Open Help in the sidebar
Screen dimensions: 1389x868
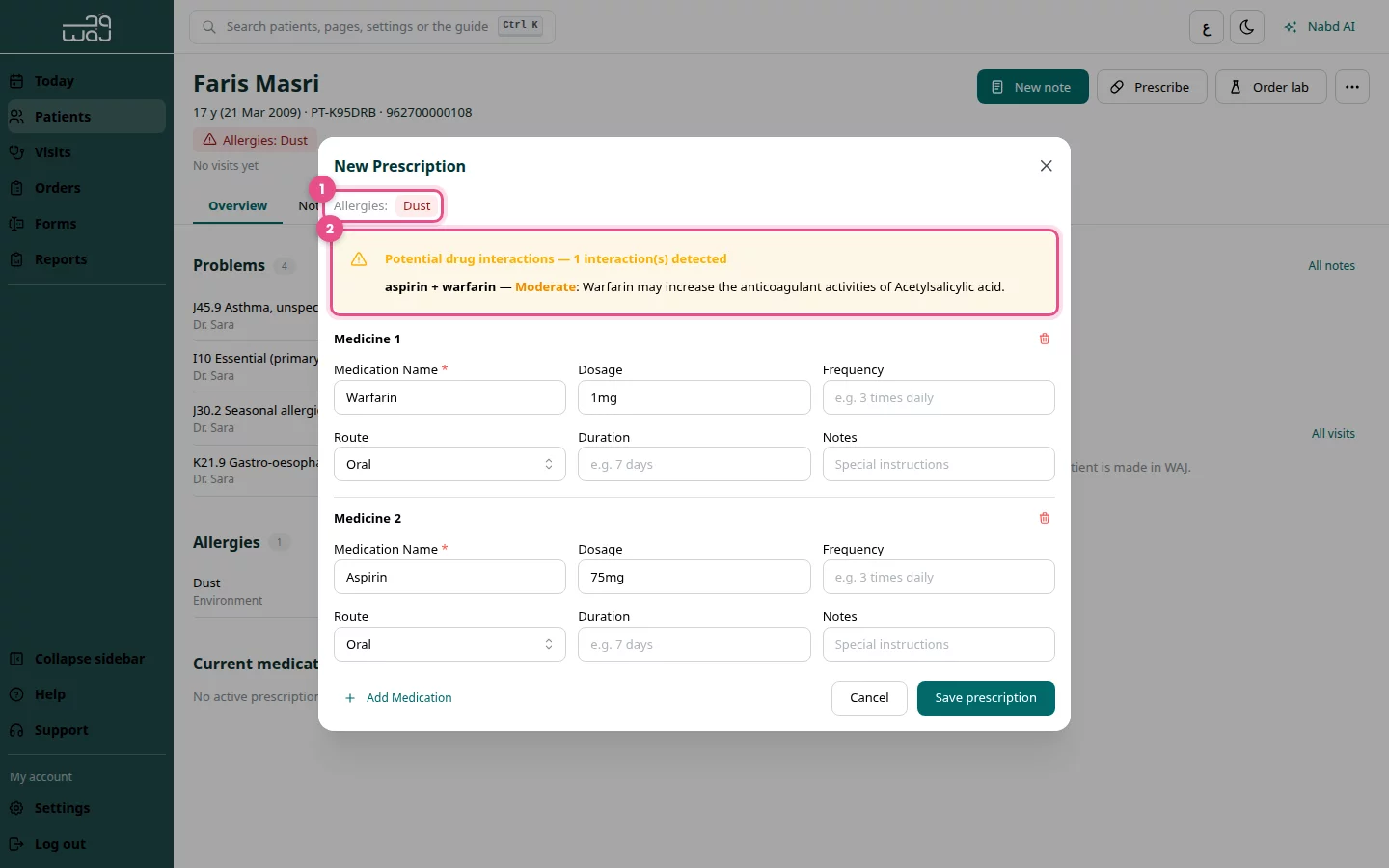pyautogui.click(x=87, y=694)
